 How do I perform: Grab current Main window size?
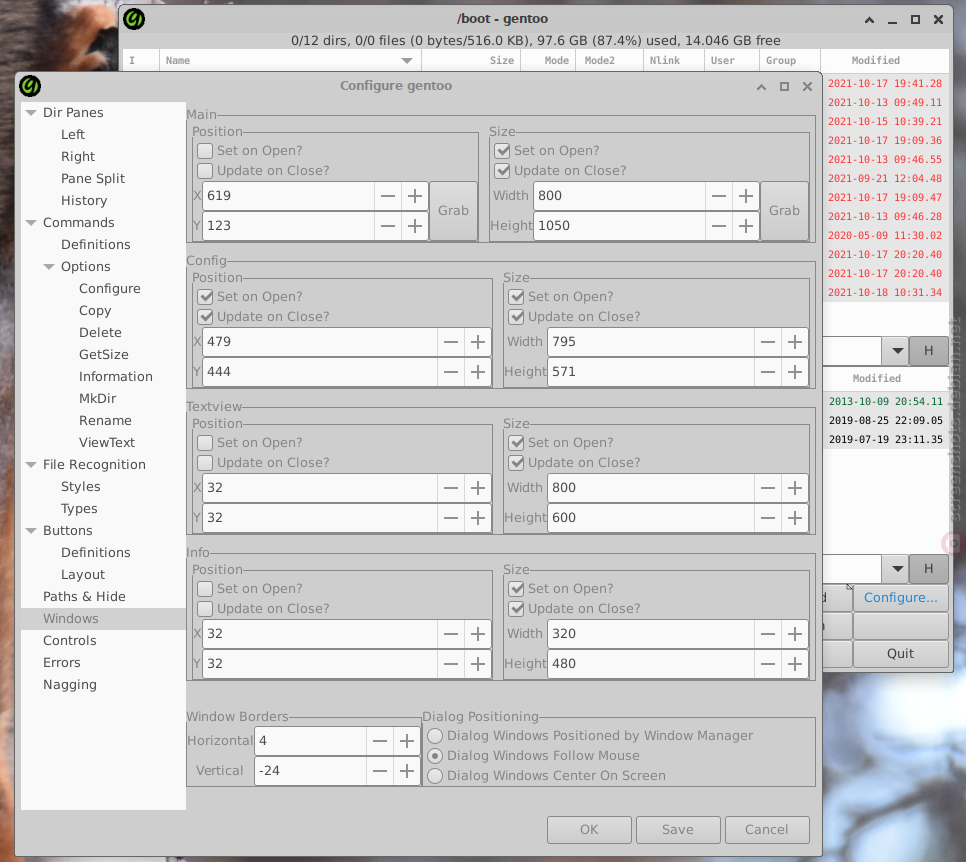click(x=784, y=211)
